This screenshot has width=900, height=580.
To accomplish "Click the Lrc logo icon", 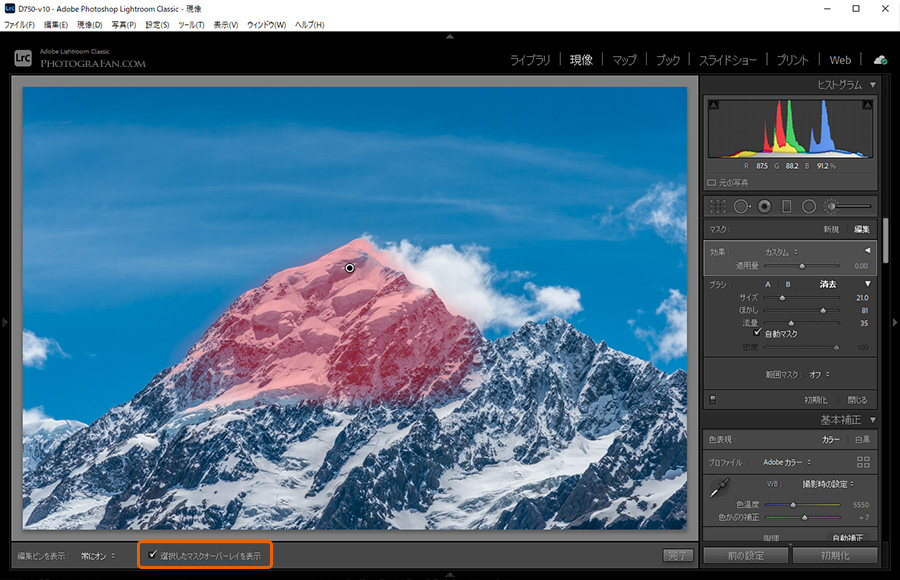I will click(x=23, y=58).
